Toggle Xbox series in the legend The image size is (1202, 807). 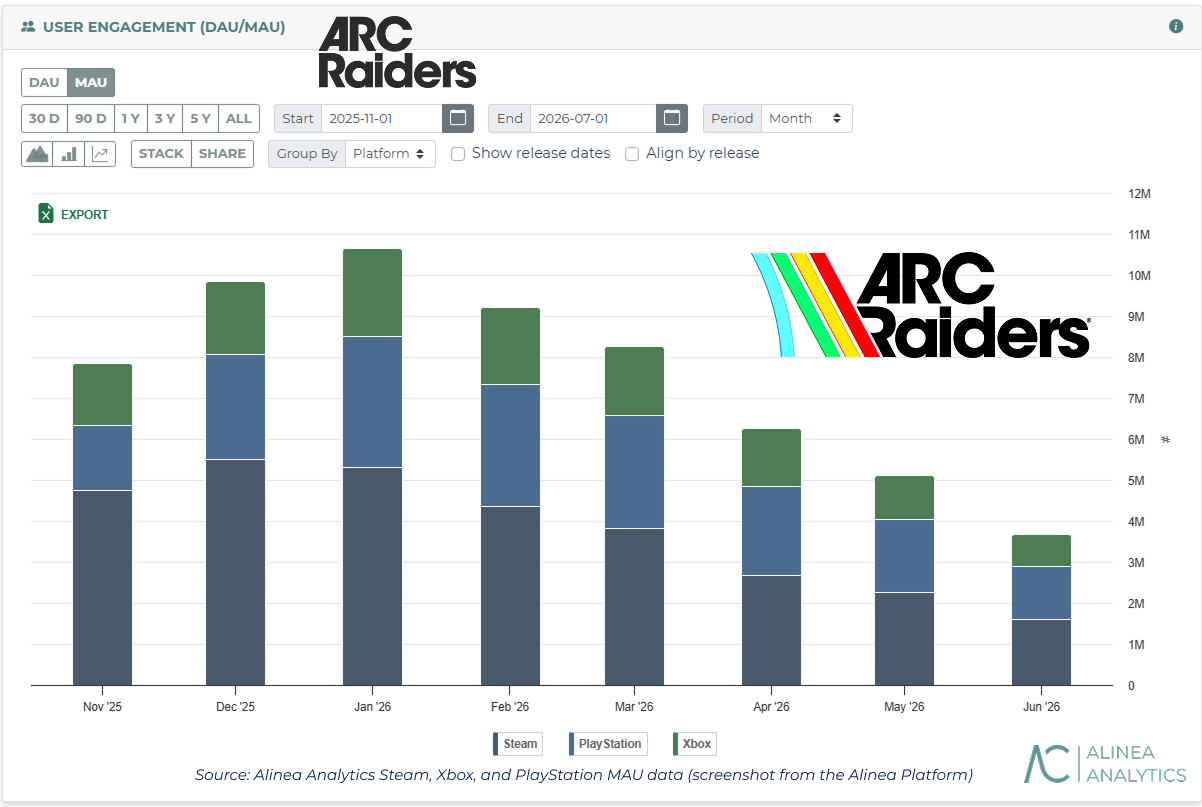694,744
